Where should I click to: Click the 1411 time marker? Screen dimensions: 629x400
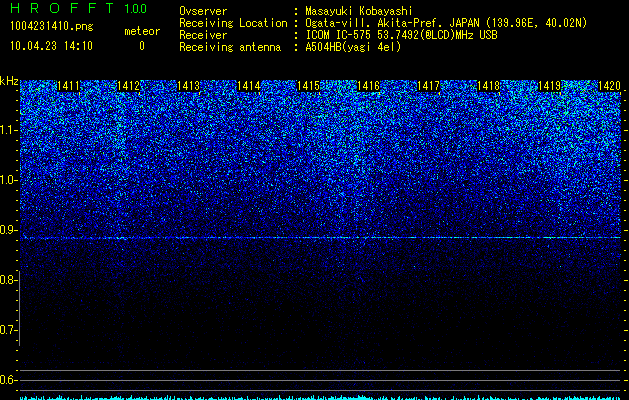tap(68, 86)
